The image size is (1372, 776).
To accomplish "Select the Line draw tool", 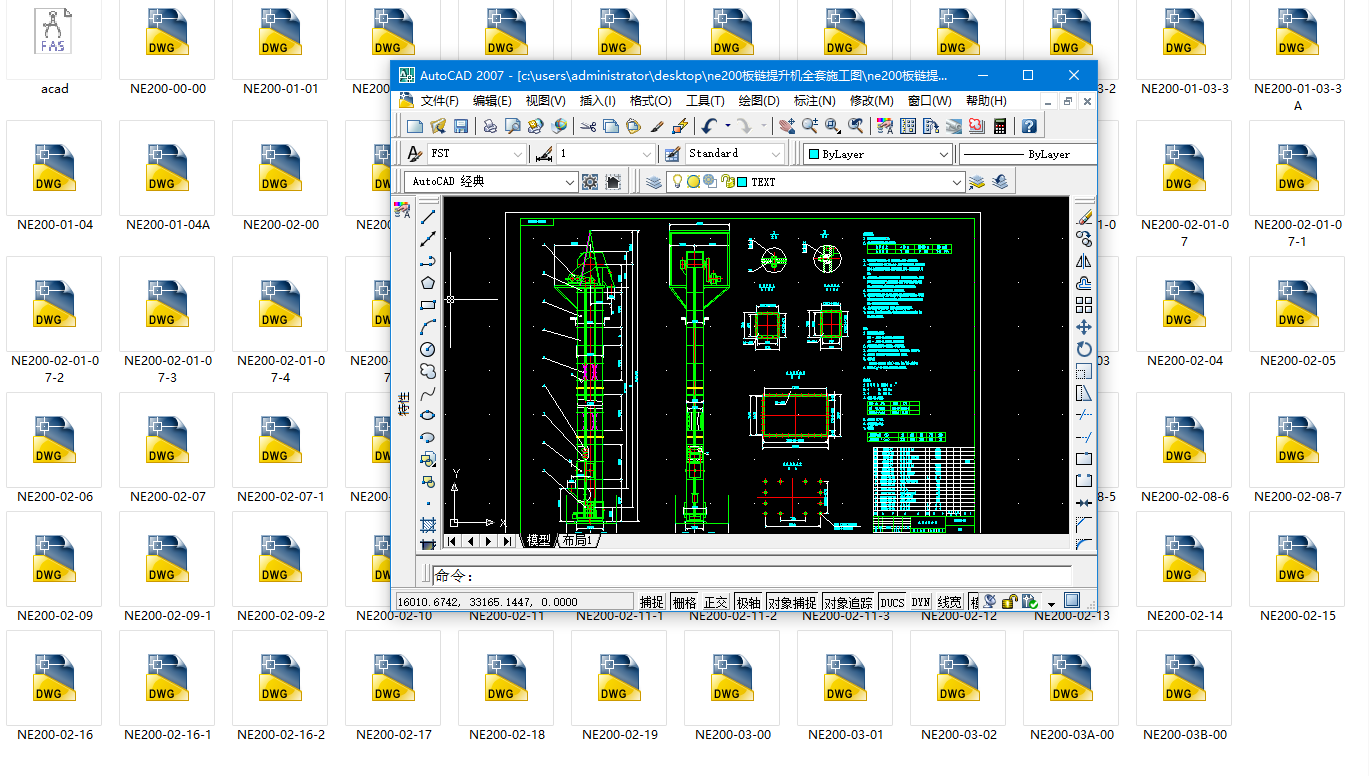I will click(x=428, y=217).
